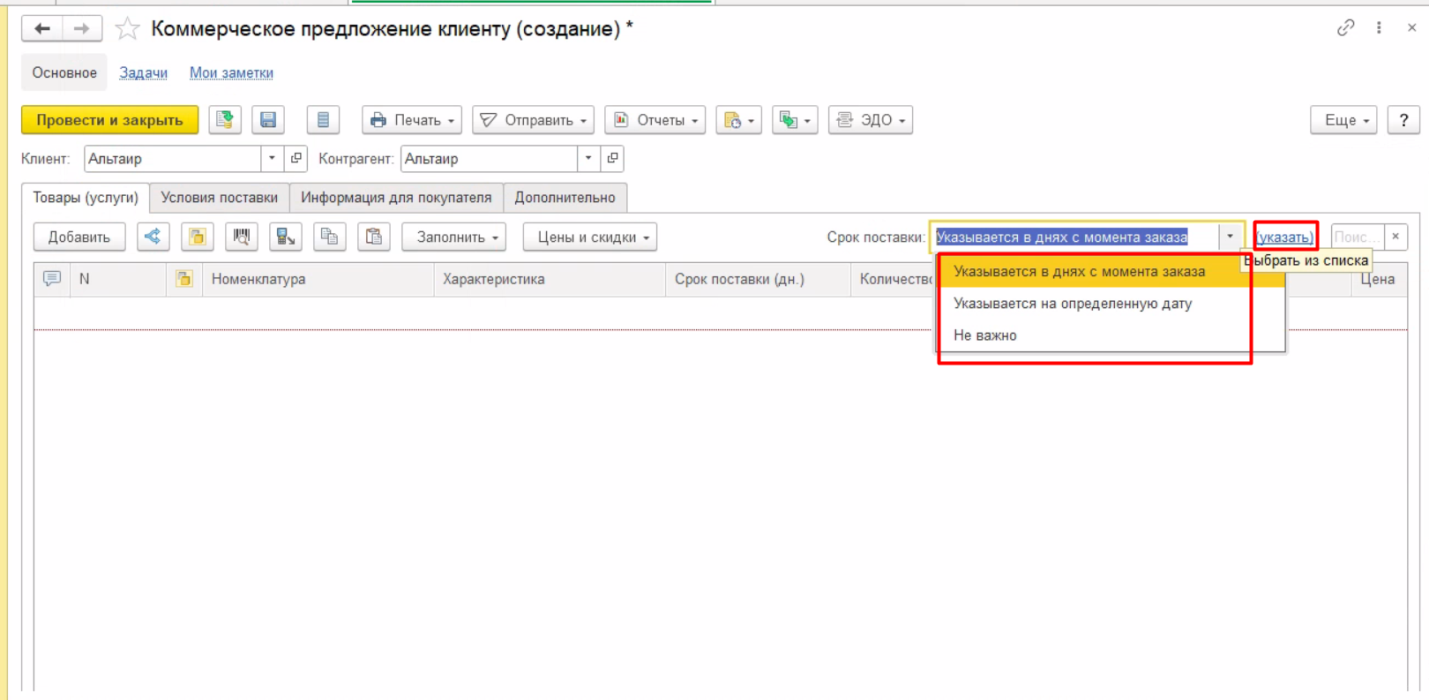1429x700 pixels.
Task: Choose 'Не важно' from the list
Action: pyautogui.click(x=985, y=335)
